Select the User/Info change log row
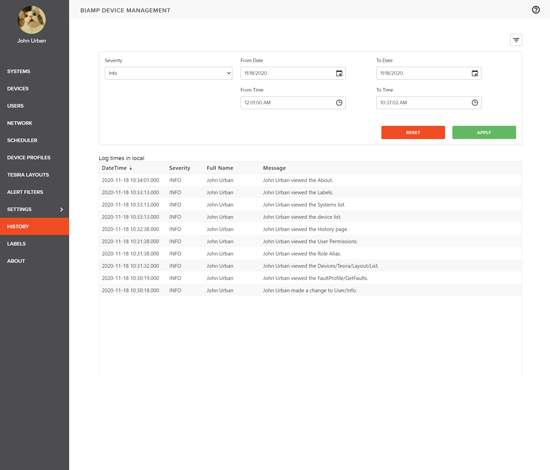The width and height of the screenshot is (550, 470). 310,290
